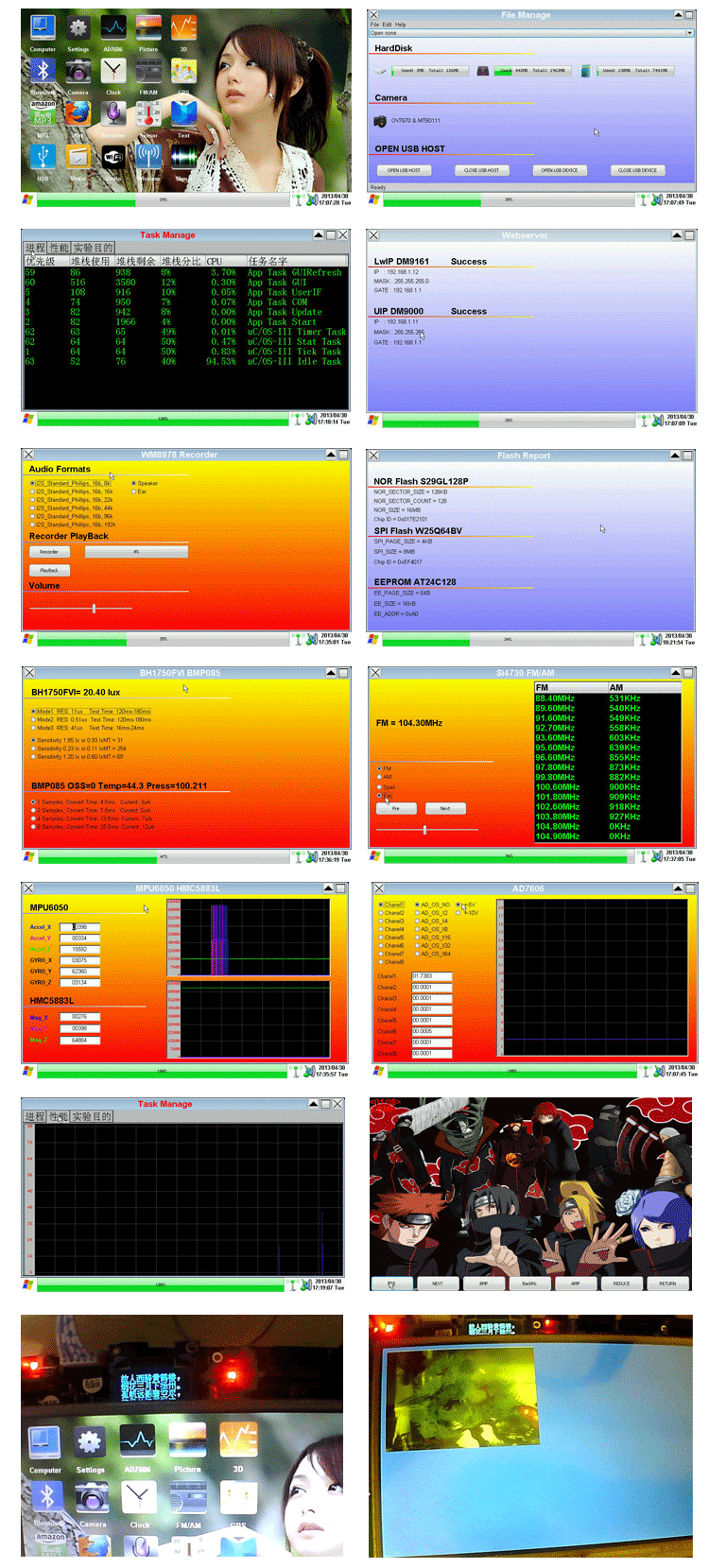Launch the AD7606 app icon on the top desktop
The height and width of the screenshot is (1568, 709).
(113, 28)
